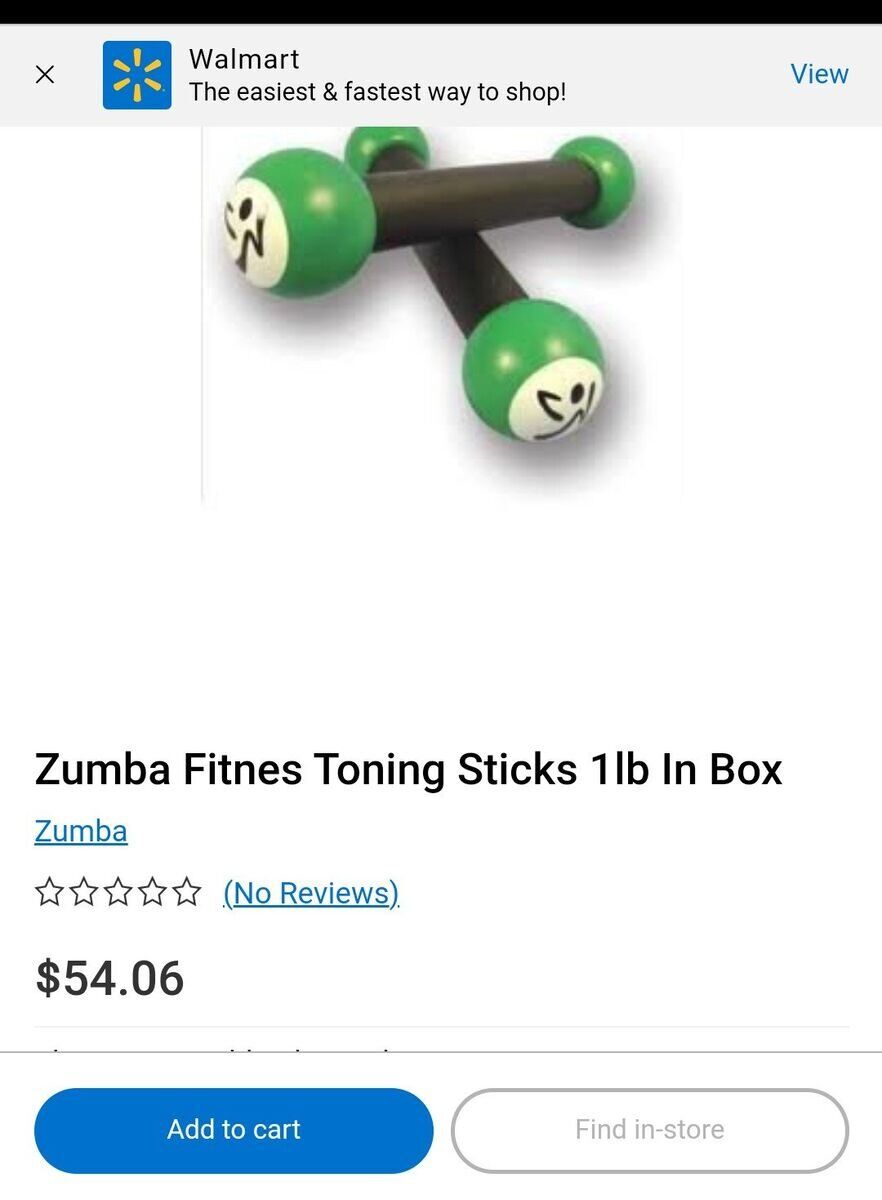Click the third rating star
Screen dimensions: 882x1200
pos(118,891)
